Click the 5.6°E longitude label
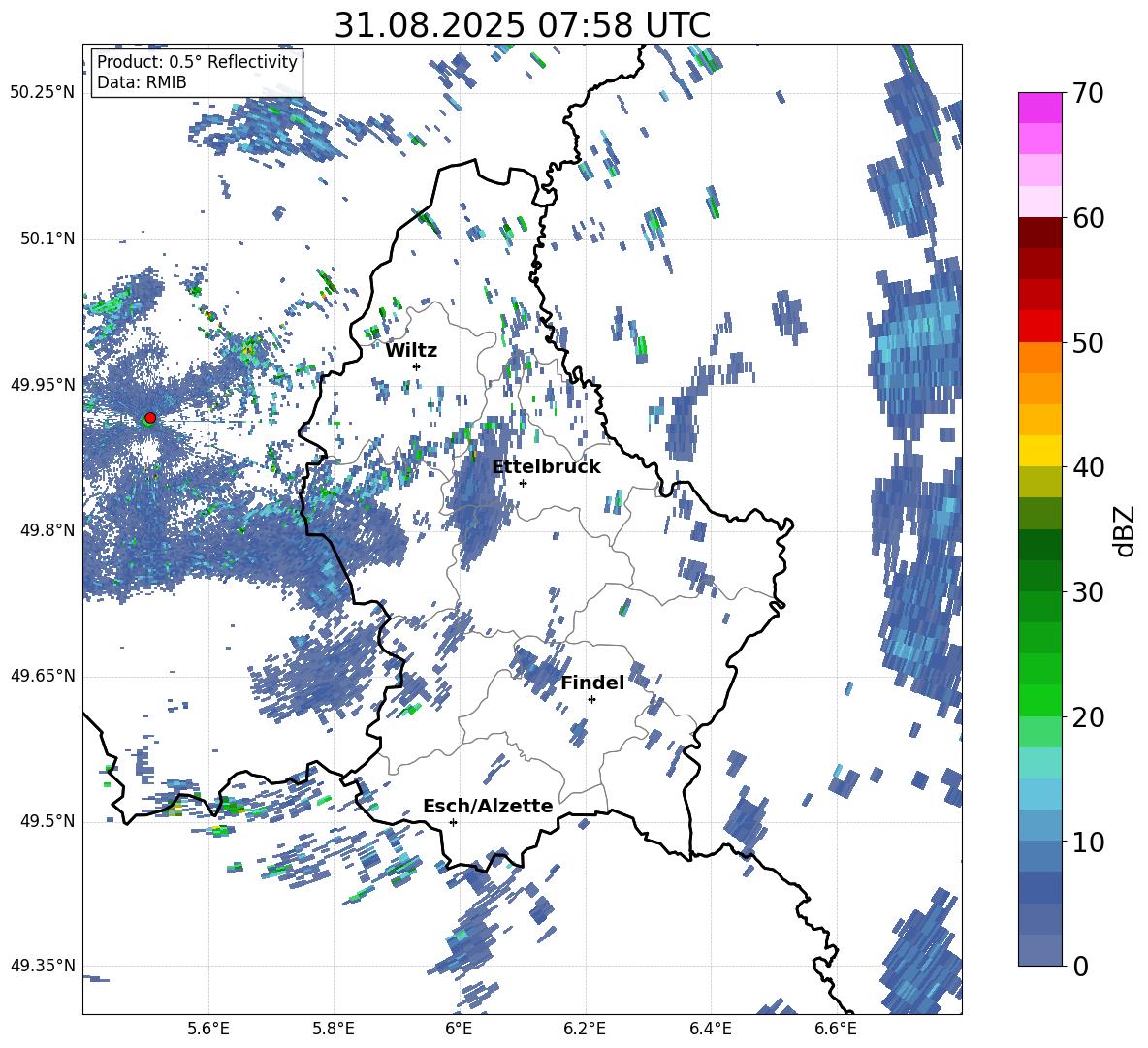Image resolution: width=1148 pixels, height=1048 pixels. tap(208, 1030)
